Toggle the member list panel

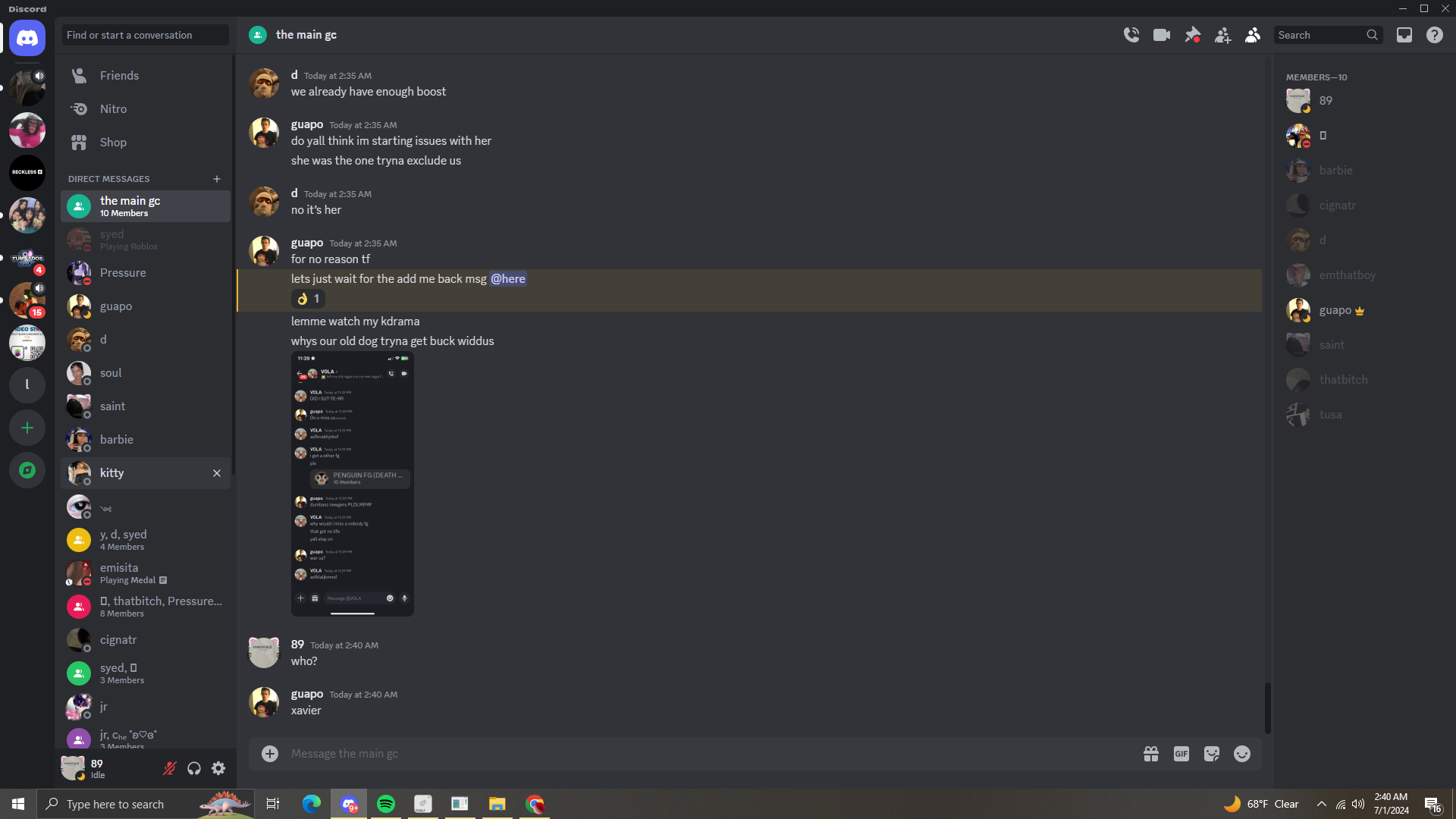coord(1253,35)
